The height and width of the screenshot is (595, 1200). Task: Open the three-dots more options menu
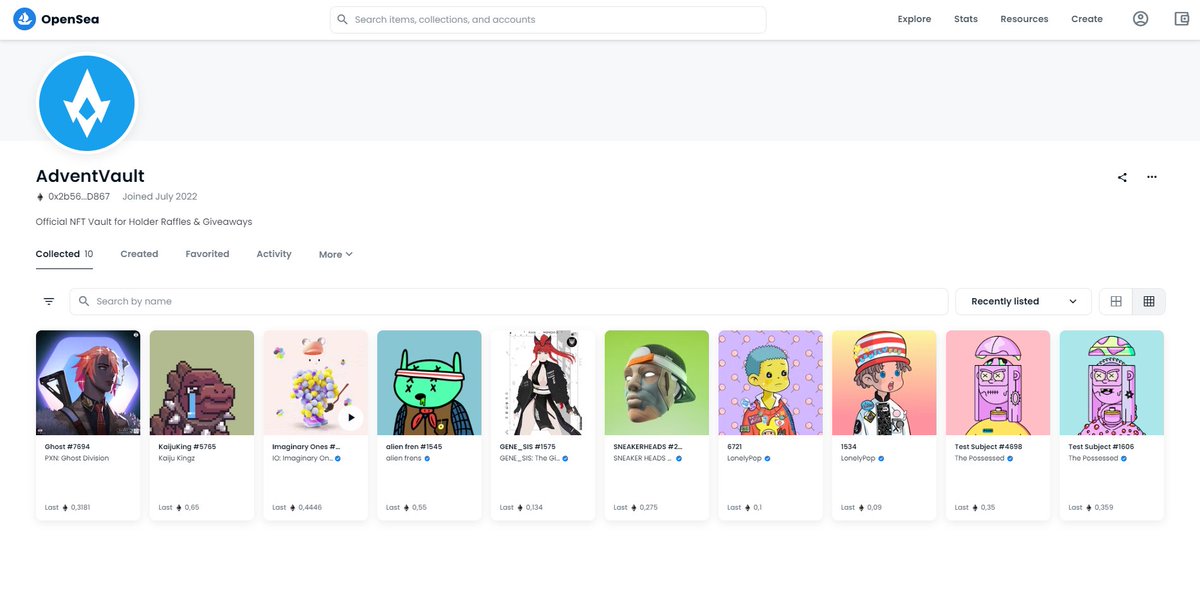click(1152, 177)
